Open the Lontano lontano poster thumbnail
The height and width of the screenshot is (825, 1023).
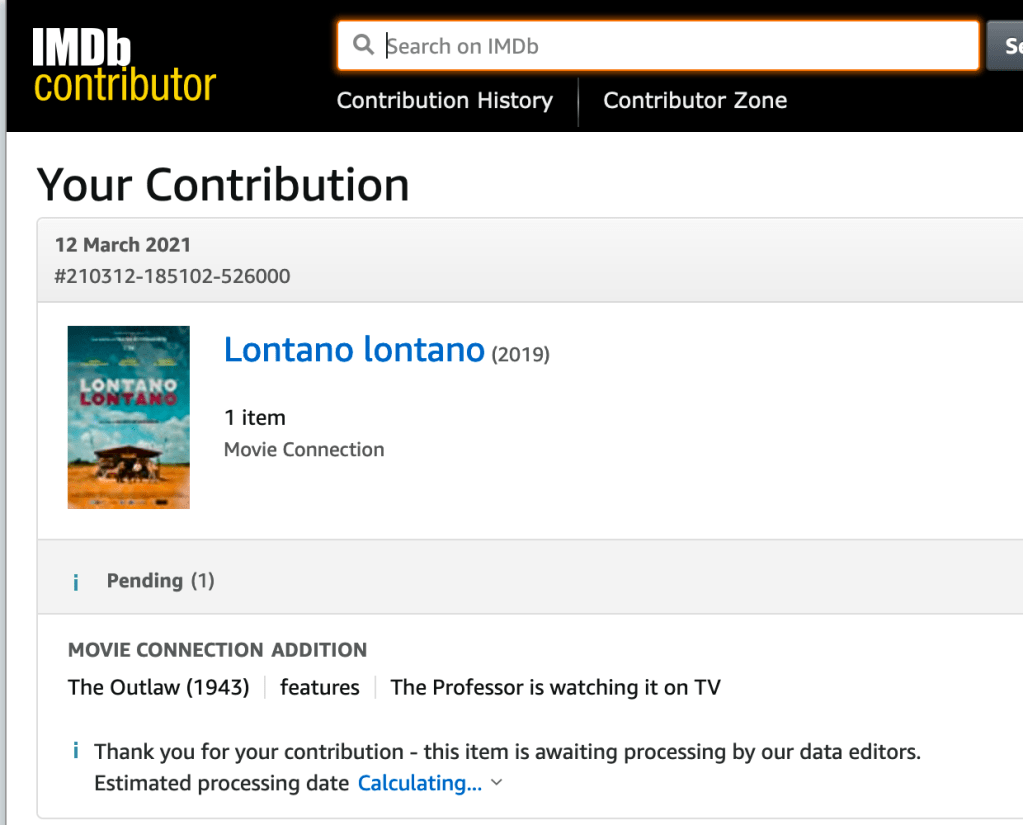click(128, 417)
